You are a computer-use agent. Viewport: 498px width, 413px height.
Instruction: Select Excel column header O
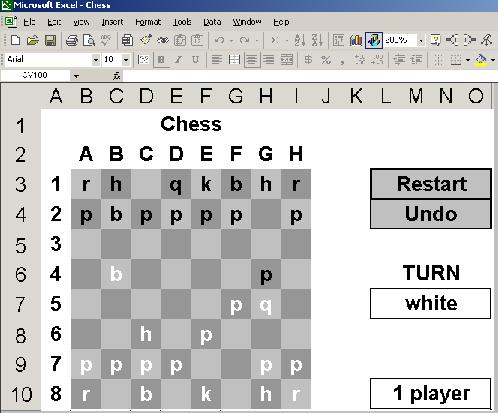tap(476, 96)
